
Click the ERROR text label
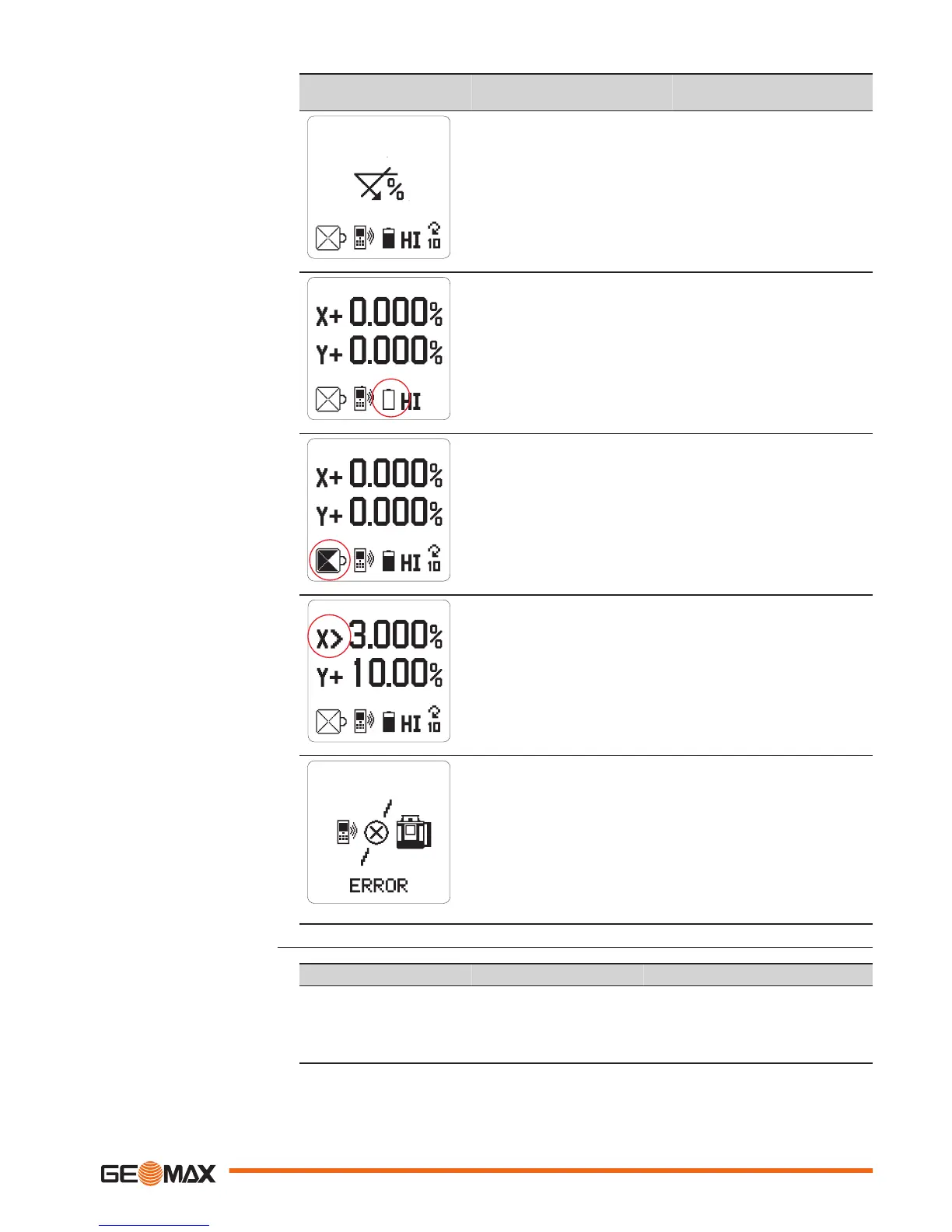click(x=379, y=886)
